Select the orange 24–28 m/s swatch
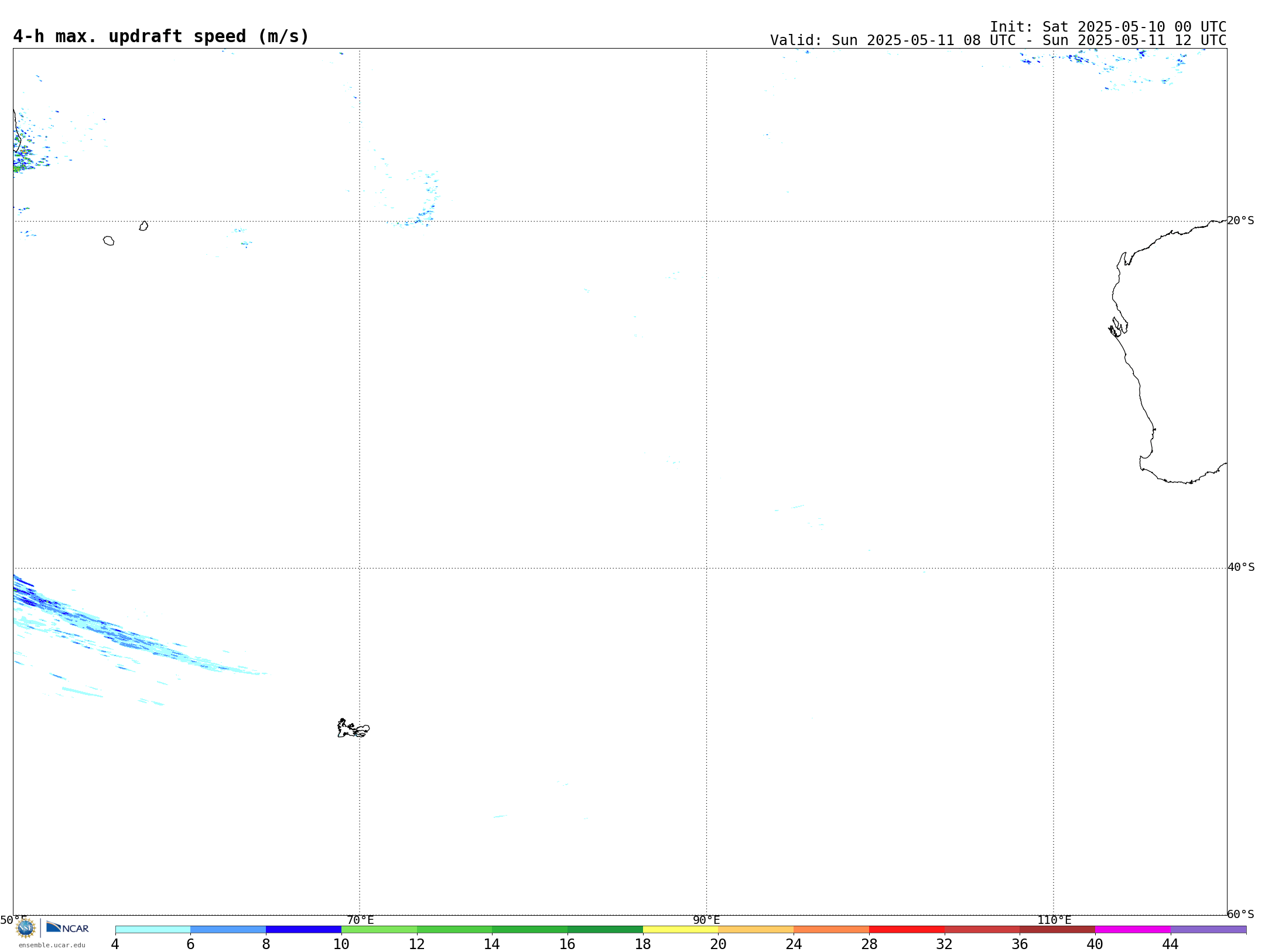 click(832, 929)
